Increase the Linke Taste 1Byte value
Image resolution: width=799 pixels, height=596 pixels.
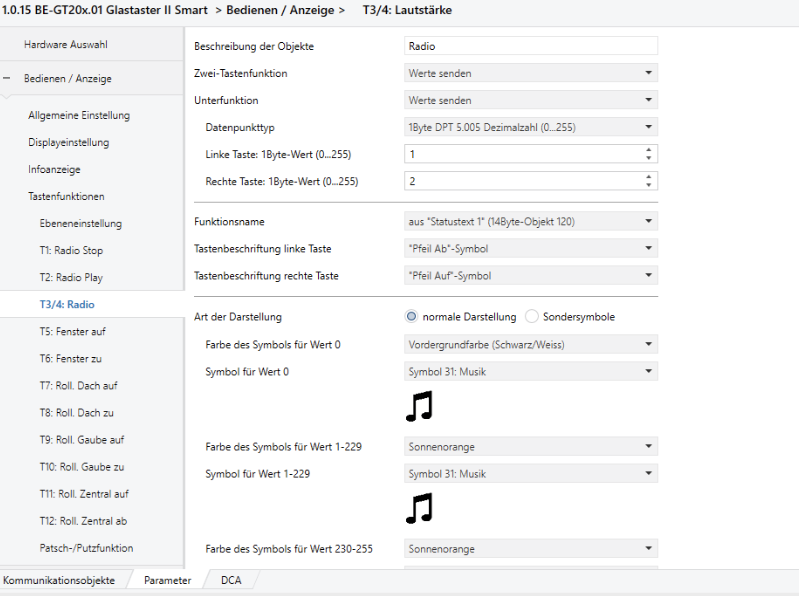pos(649,150)
